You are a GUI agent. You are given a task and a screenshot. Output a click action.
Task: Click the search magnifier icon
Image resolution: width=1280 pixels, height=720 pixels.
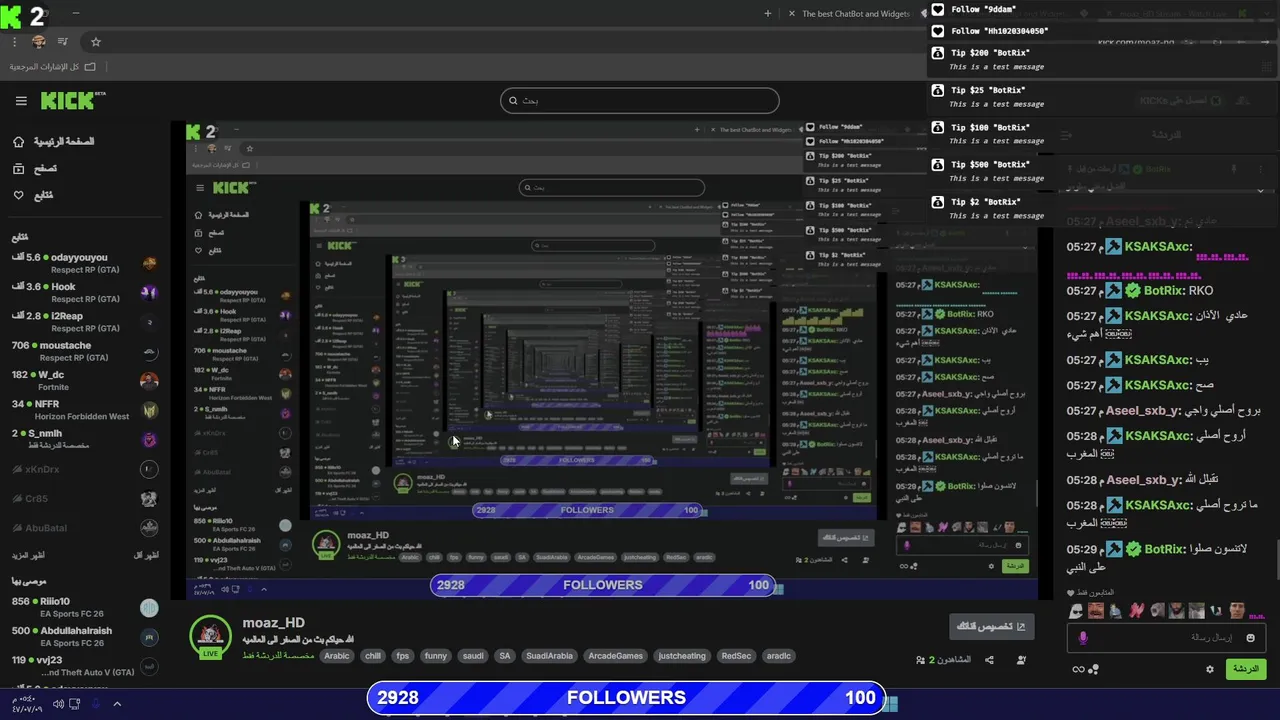tap(514, 100)
